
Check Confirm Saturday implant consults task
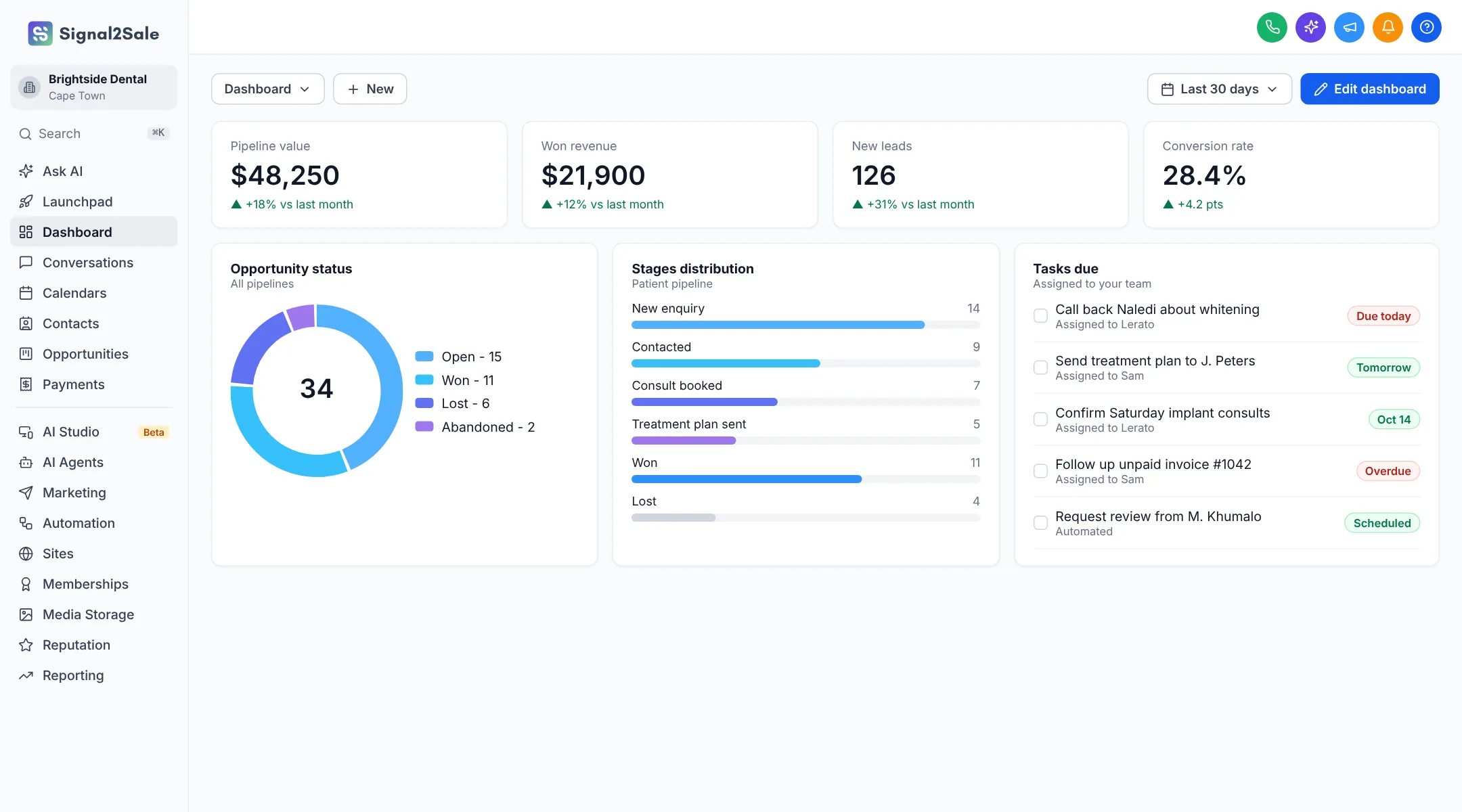pyautogui.click(x=1040, y=420)
